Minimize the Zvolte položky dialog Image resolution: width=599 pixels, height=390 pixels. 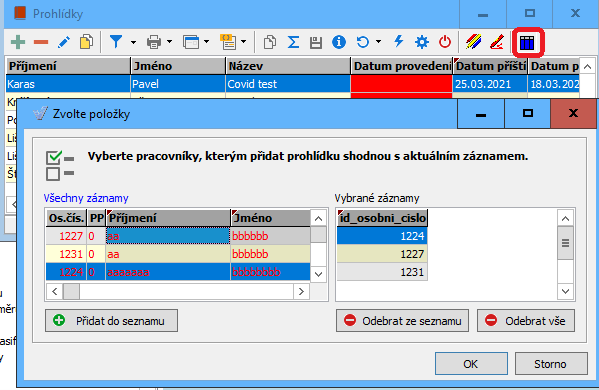pos(481,113)
